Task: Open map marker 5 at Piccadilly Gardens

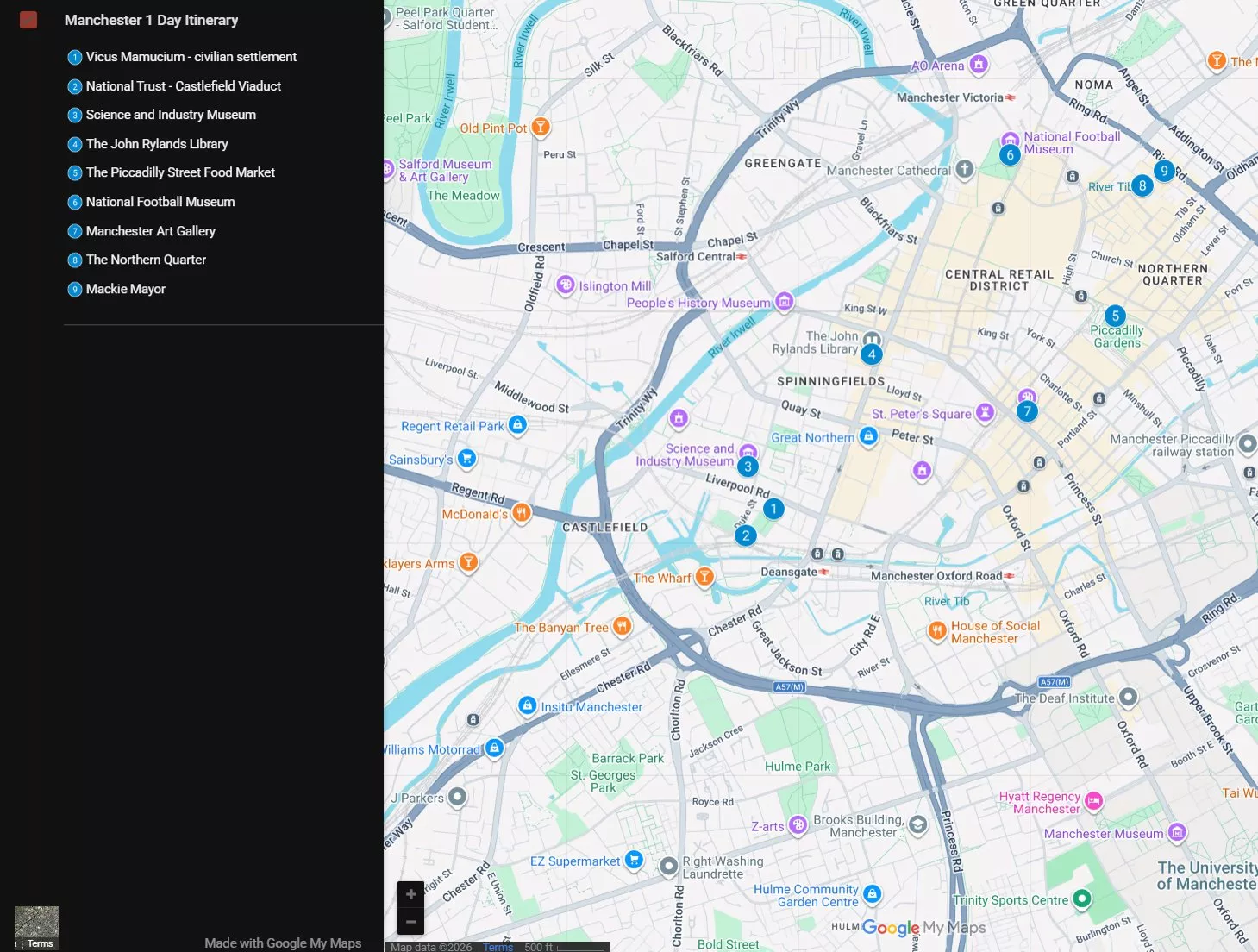Action: click(1115, 316)
